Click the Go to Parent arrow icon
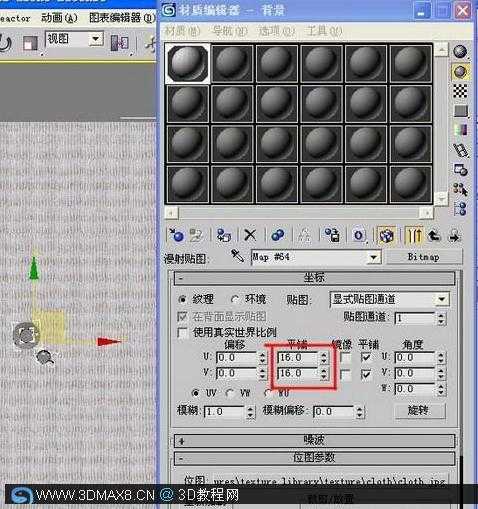 click(x=434, y=236)
